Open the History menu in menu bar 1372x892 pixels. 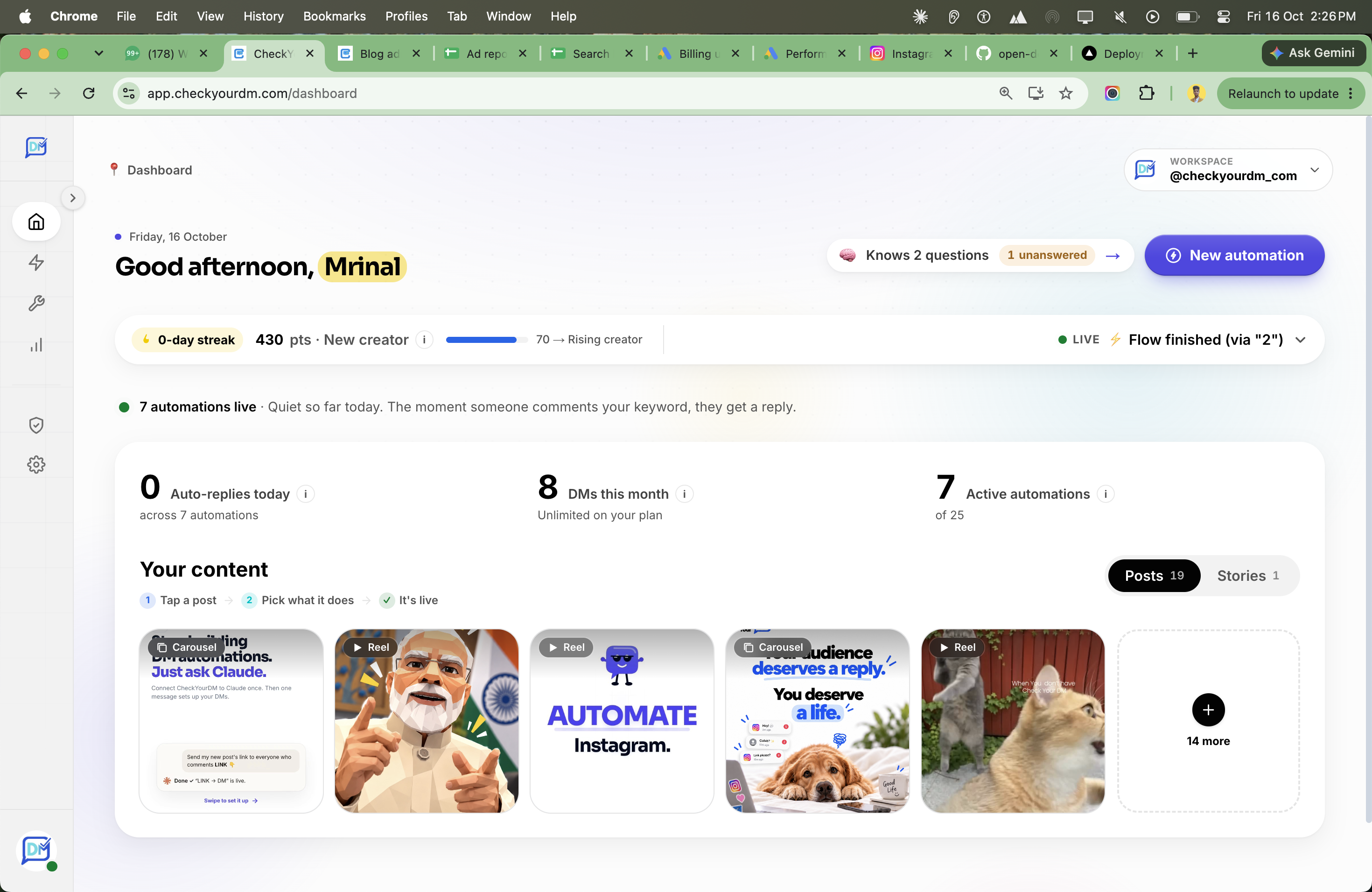(x=264, y=16)
